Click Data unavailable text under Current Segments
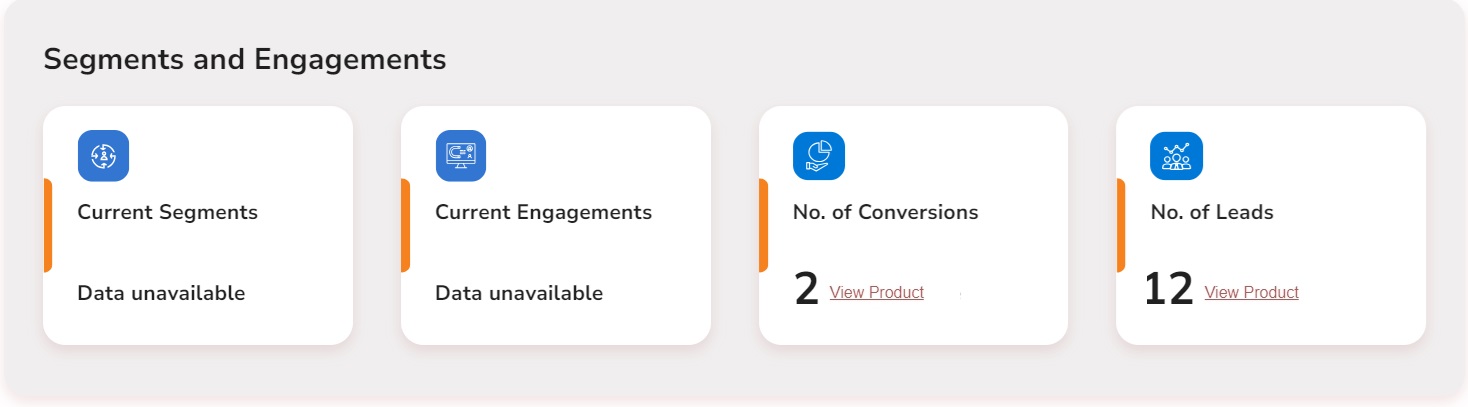 tap(161, 293)
